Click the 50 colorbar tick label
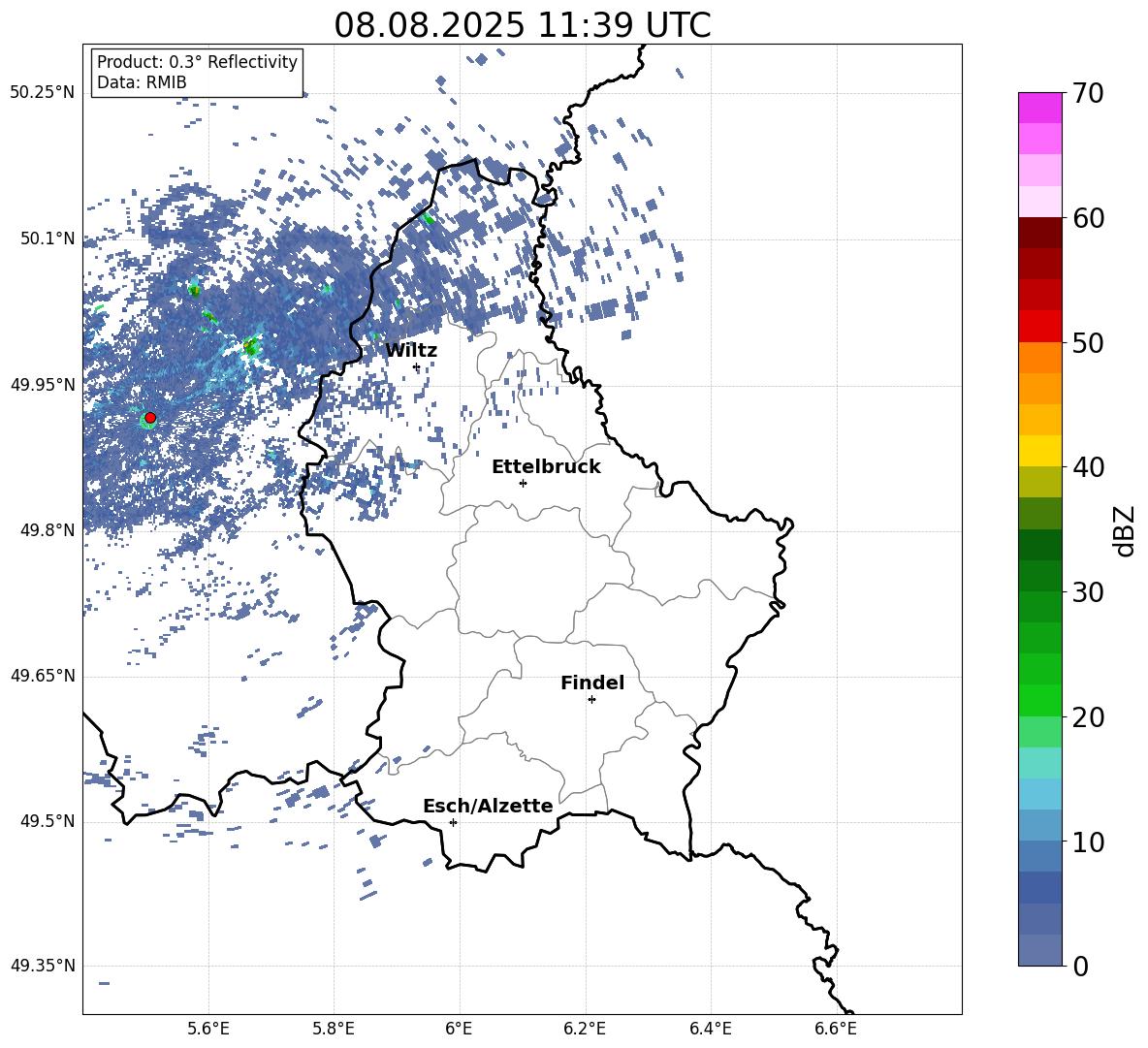This screenshot has height=1048, width=1148. tap(1088, 342)
